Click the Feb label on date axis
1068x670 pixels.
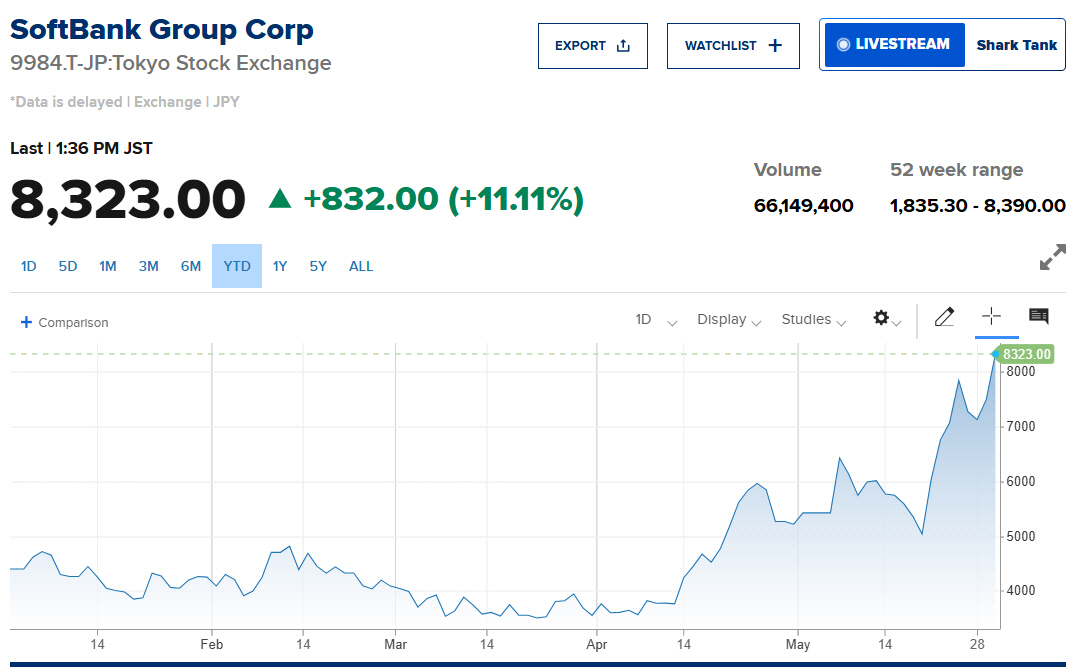point(212,644)
